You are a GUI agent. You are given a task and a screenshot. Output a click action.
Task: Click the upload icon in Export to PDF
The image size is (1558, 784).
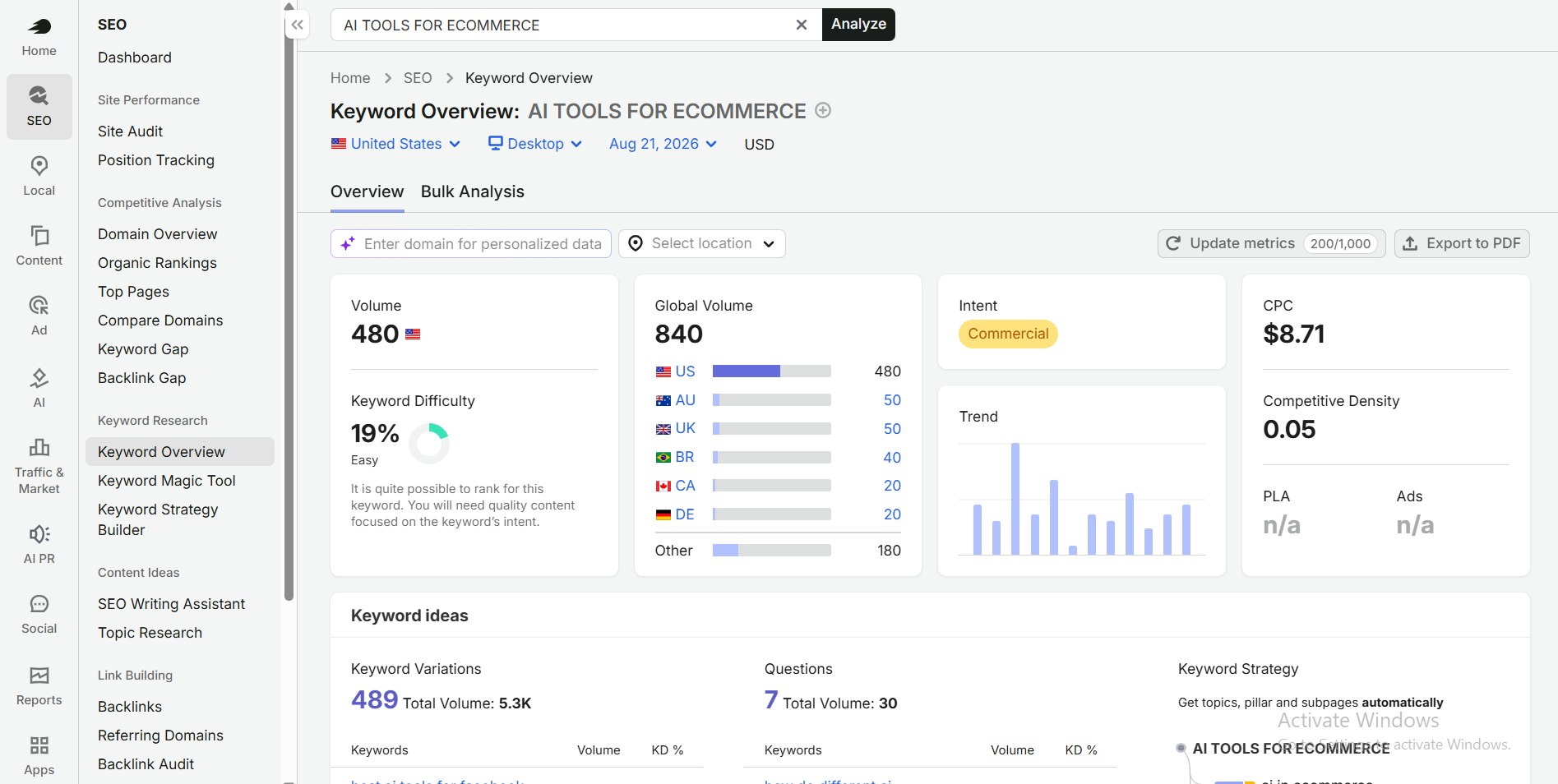coord(1410,243)
